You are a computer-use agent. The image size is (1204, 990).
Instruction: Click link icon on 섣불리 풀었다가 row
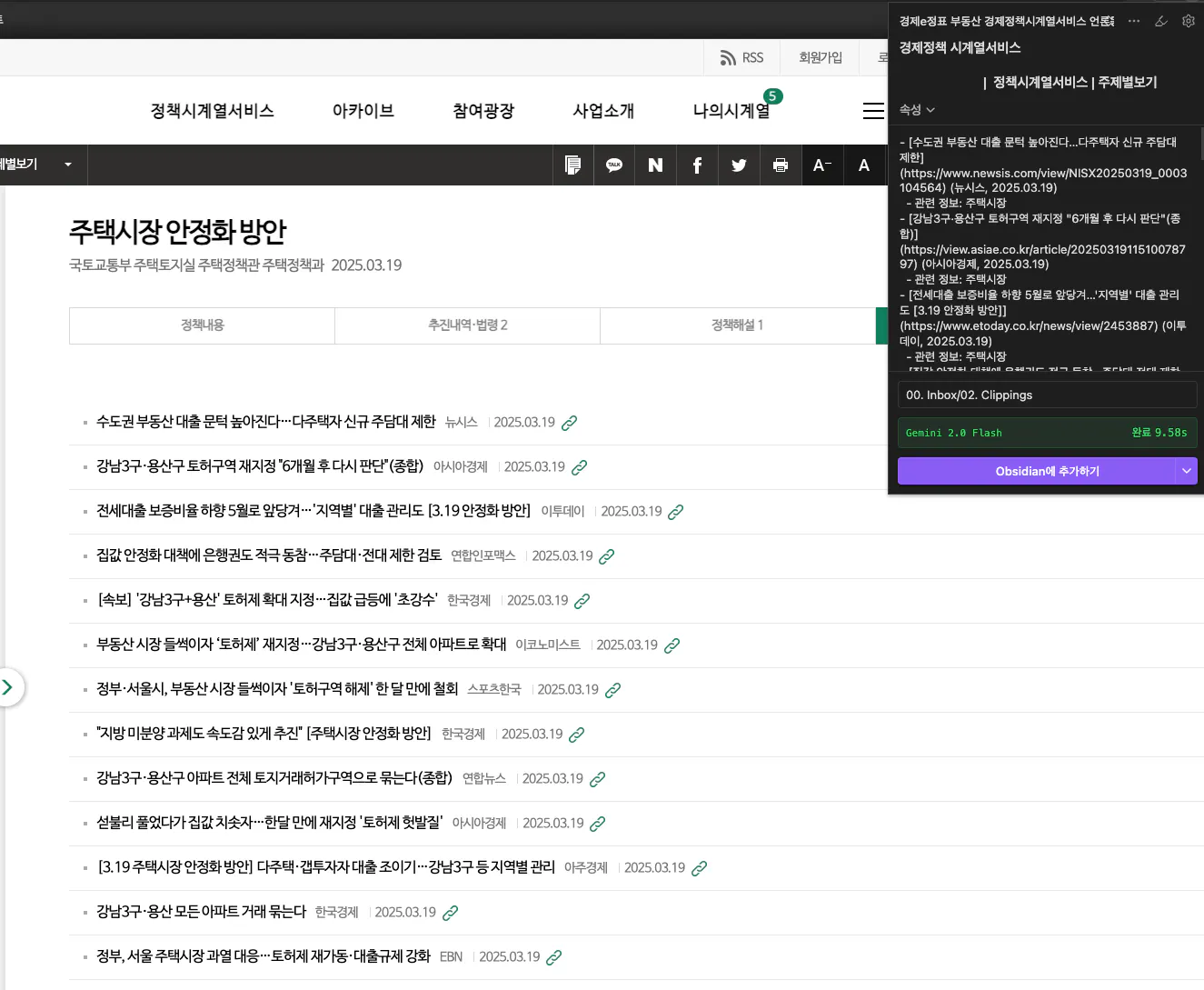(x=598, y=824)
